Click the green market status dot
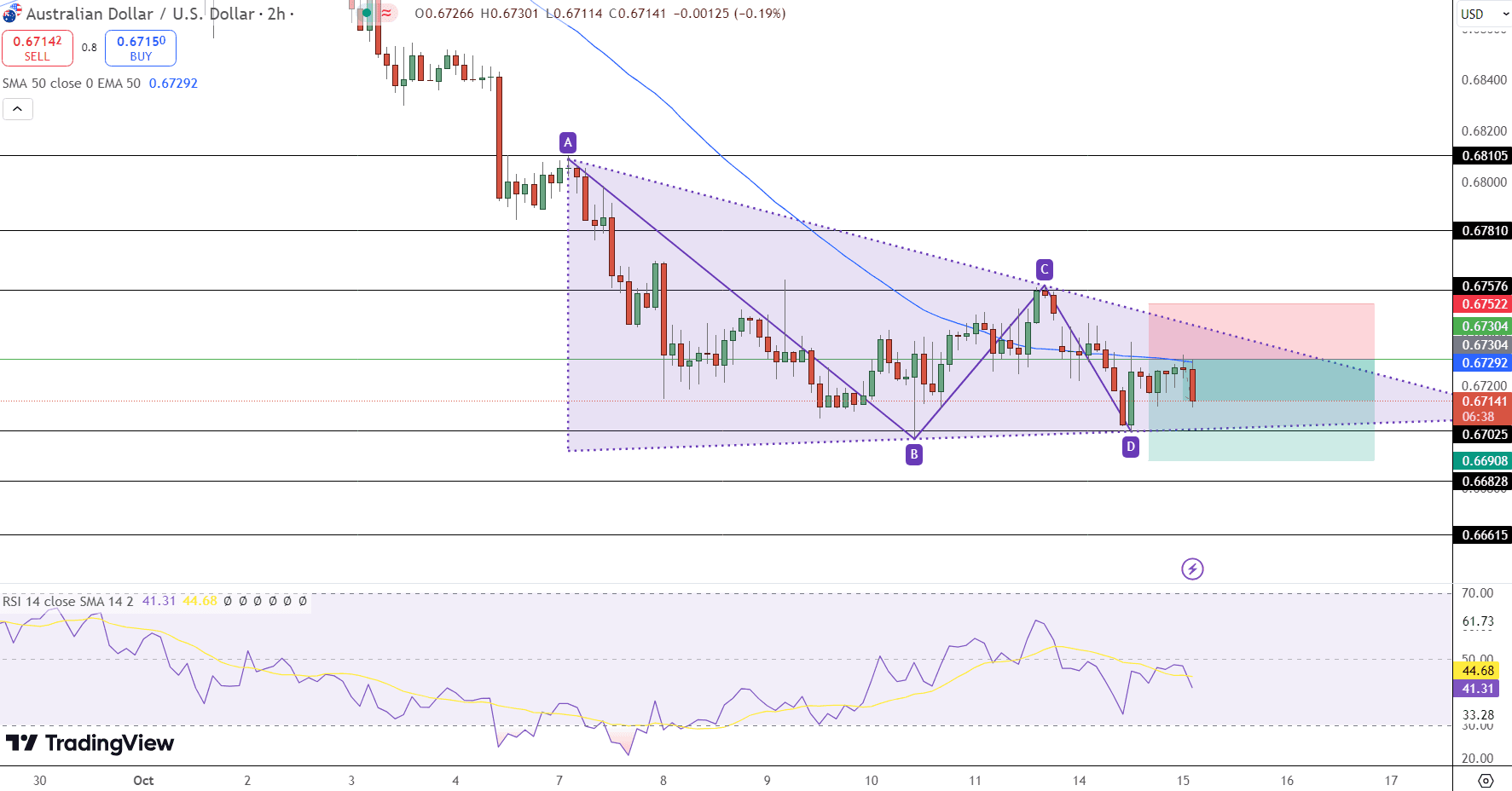Image resolution: width=1512 pixels, height=791 pixels. tap(367, 13)
